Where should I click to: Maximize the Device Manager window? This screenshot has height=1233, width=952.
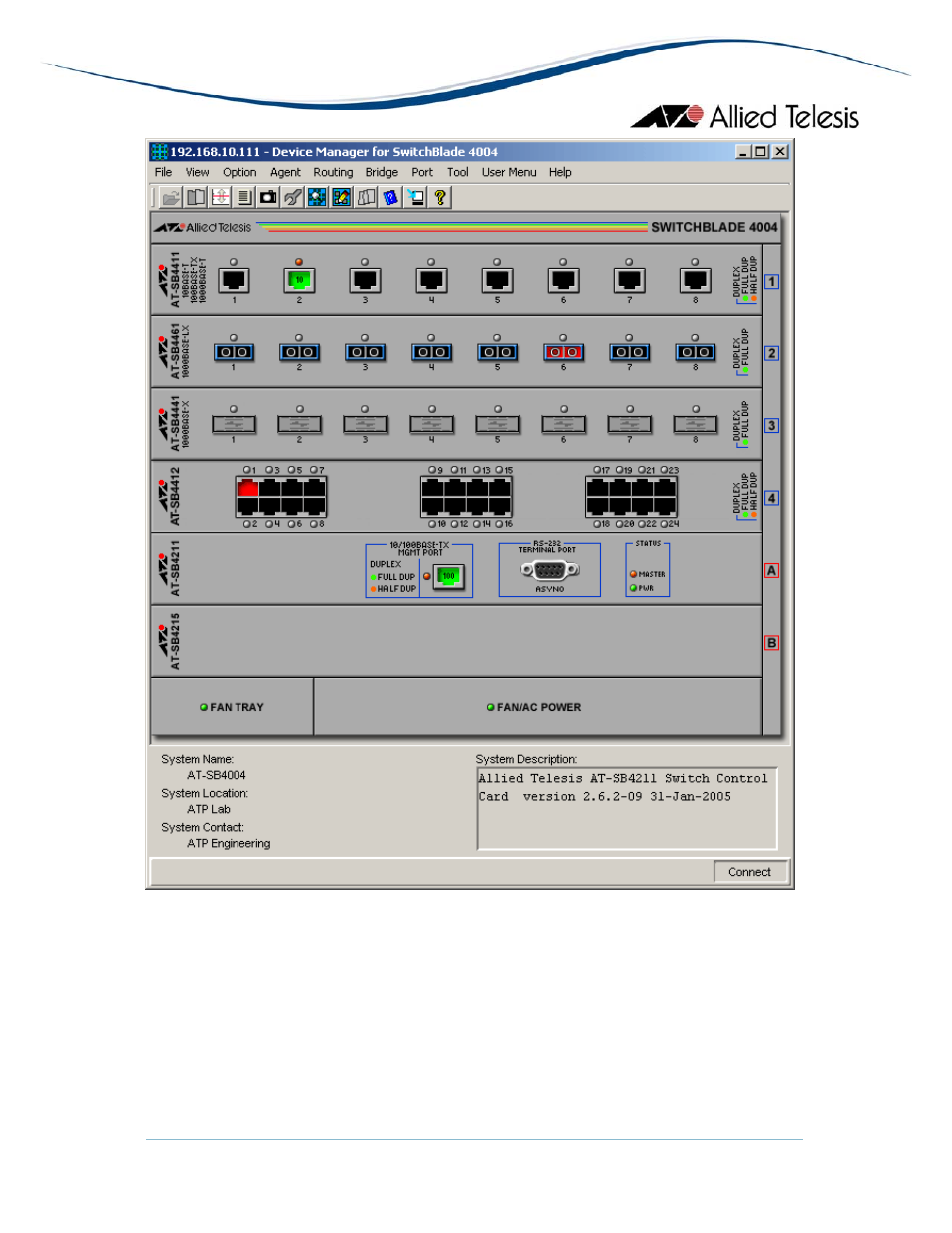[761, 152]
